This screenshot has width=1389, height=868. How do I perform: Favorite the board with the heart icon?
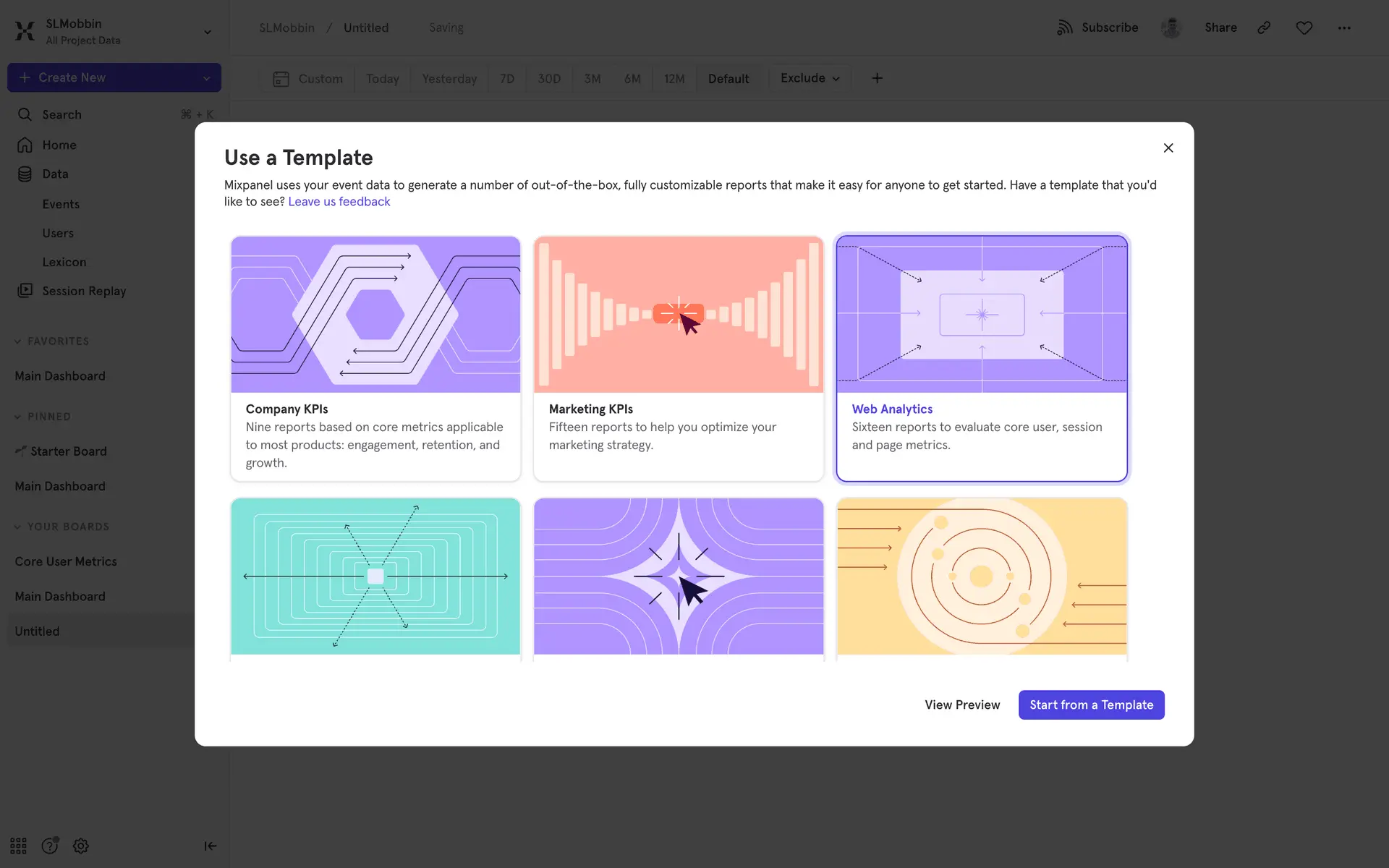point(1304,27)
